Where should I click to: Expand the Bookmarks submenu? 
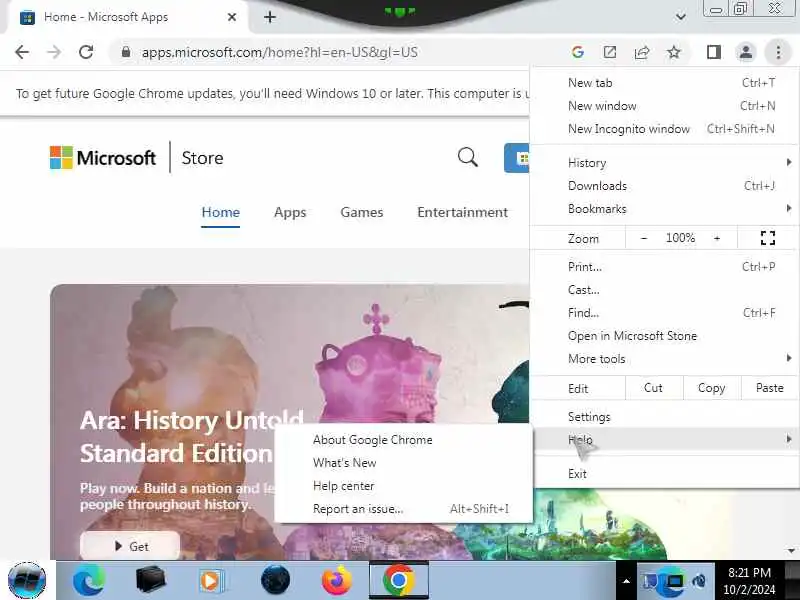(x=665, y=209)
